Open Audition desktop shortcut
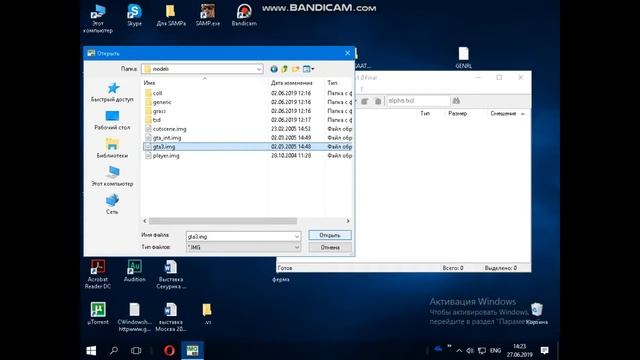This screenshot has height=360, width=640. pos(134,271)
